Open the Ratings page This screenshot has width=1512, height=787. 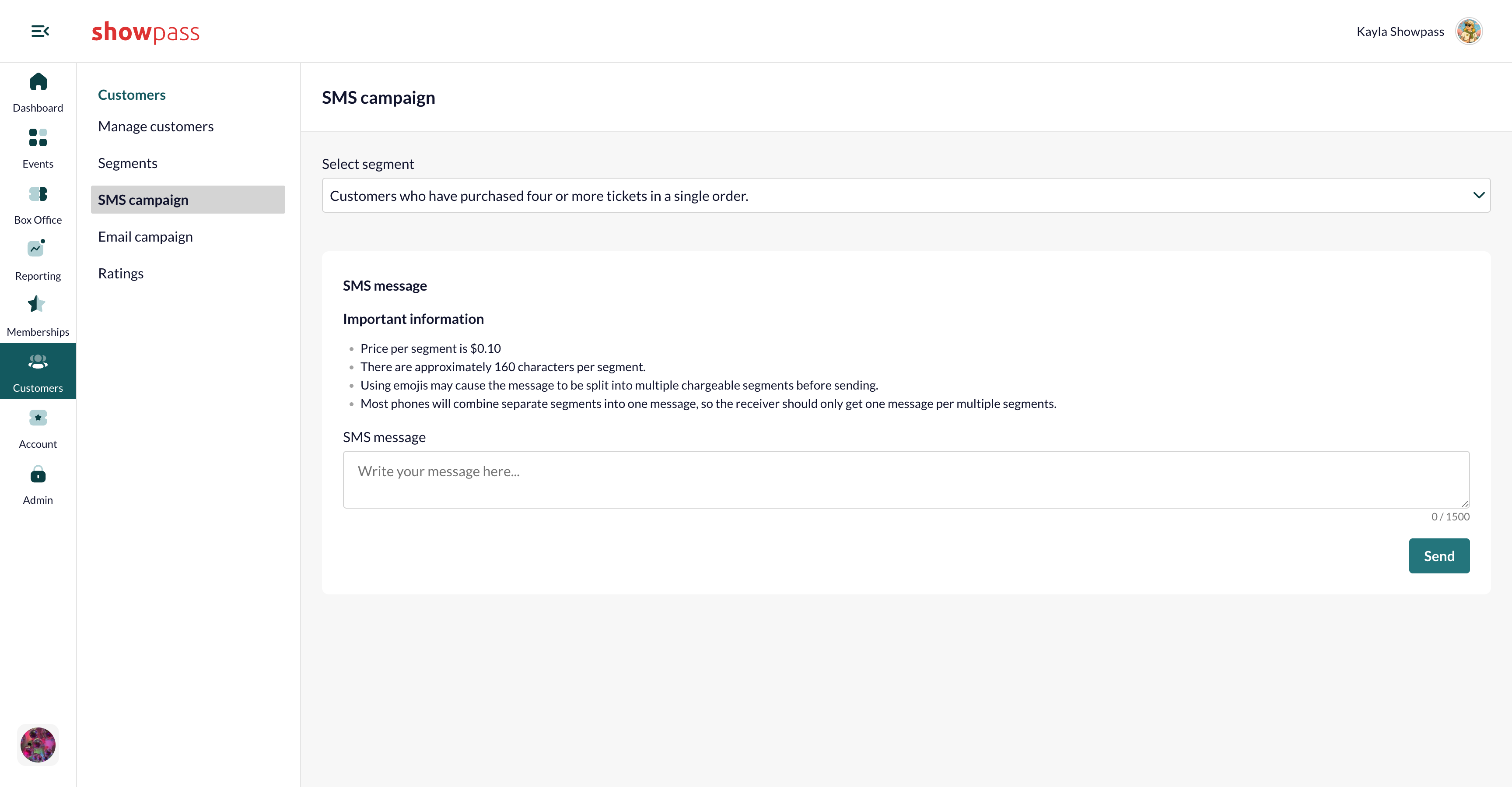click(x=120, y=273)
